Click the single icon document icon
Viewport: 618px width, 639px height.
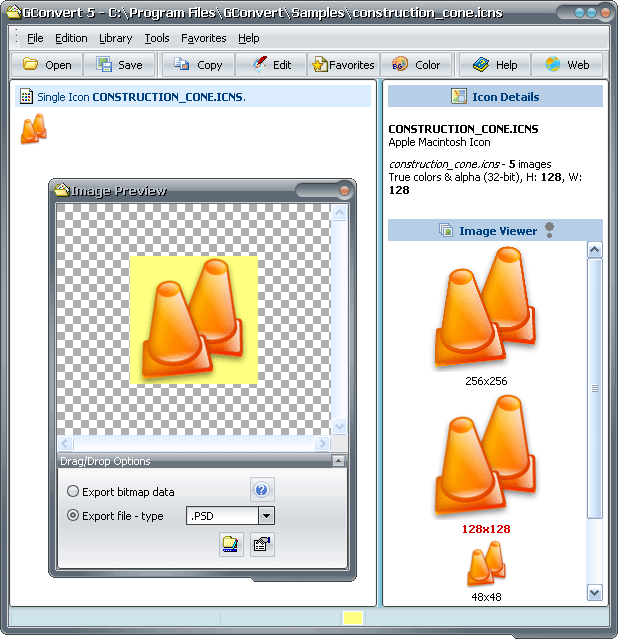[26, 96]
